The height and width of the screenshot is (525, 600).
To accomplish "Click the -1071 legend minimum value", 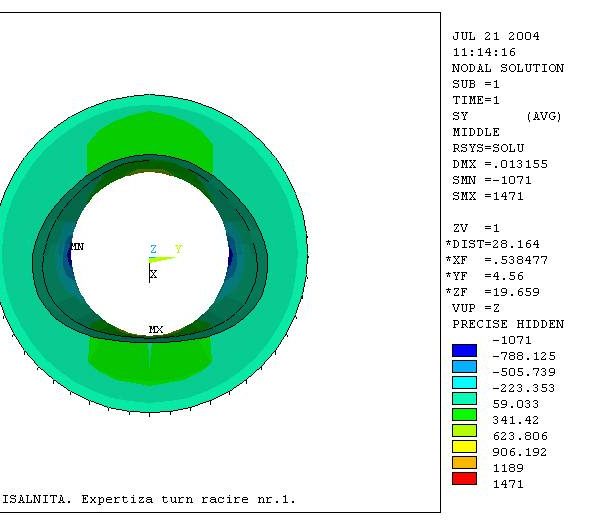I will pos(512,340).
